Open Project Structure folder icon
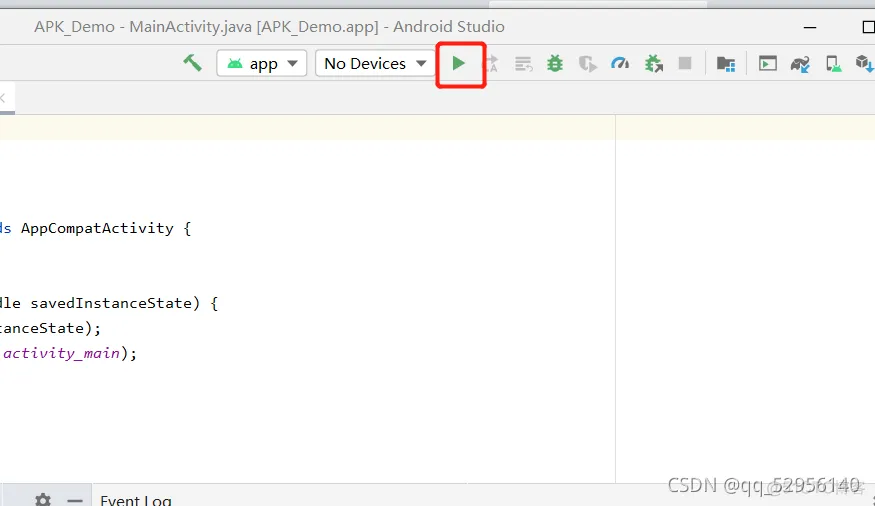Screen dimensions: 875x506 click(725, 64)
